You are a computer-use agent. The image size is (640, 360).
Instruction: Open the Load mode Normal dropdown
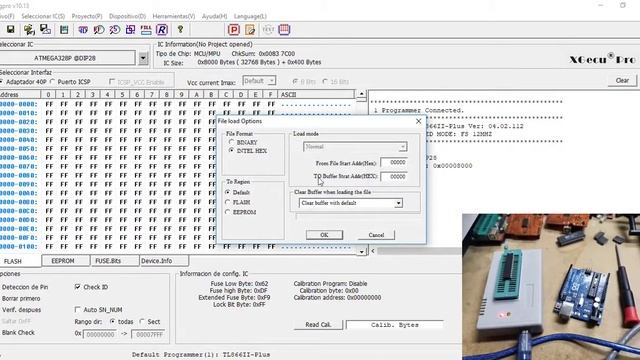[402, 147]
